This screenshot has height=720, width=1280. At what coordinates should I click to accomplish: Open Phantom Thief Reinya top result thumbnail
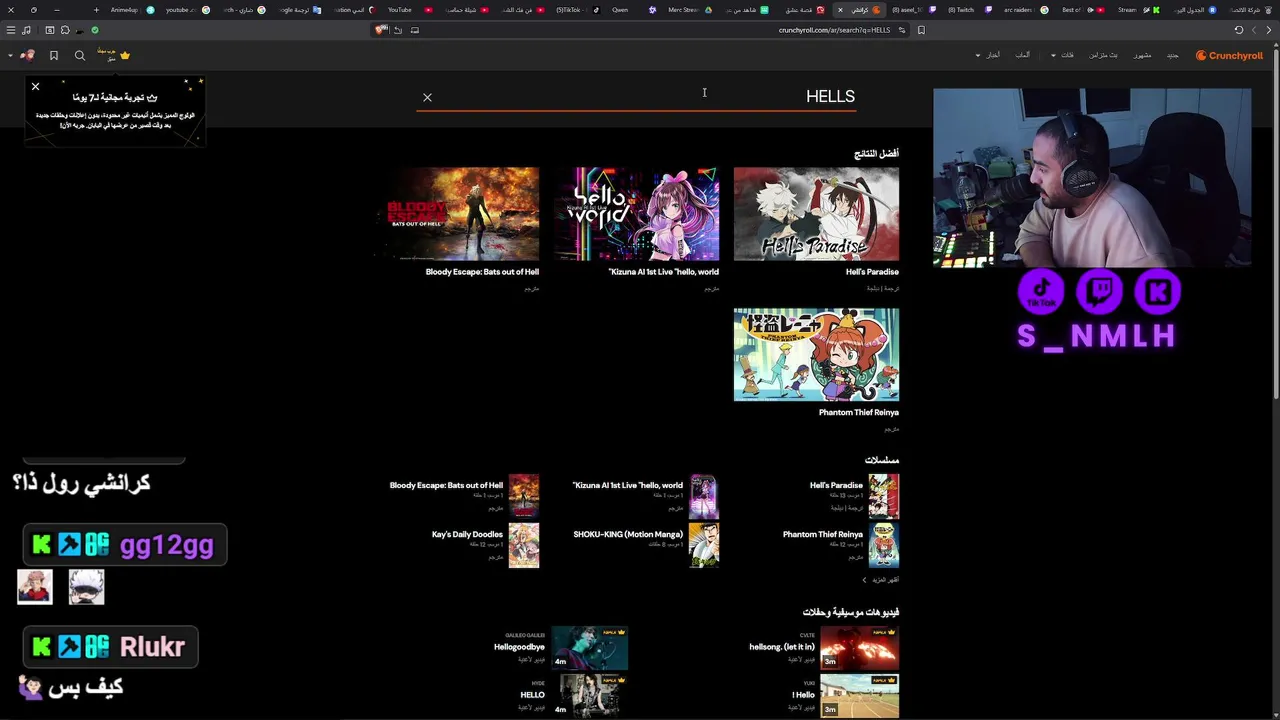coord(816,355)
